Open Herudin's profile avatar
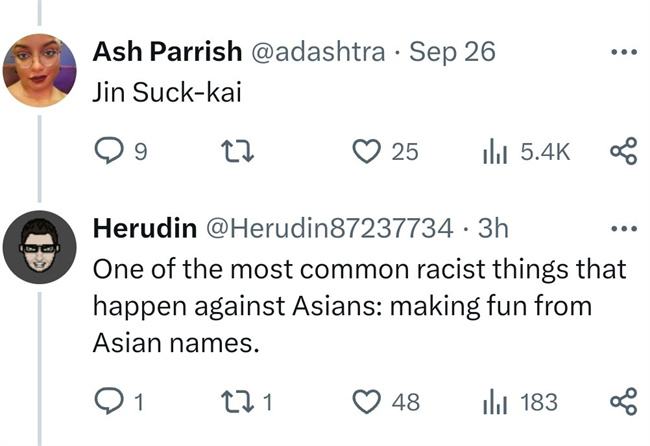 40,247
